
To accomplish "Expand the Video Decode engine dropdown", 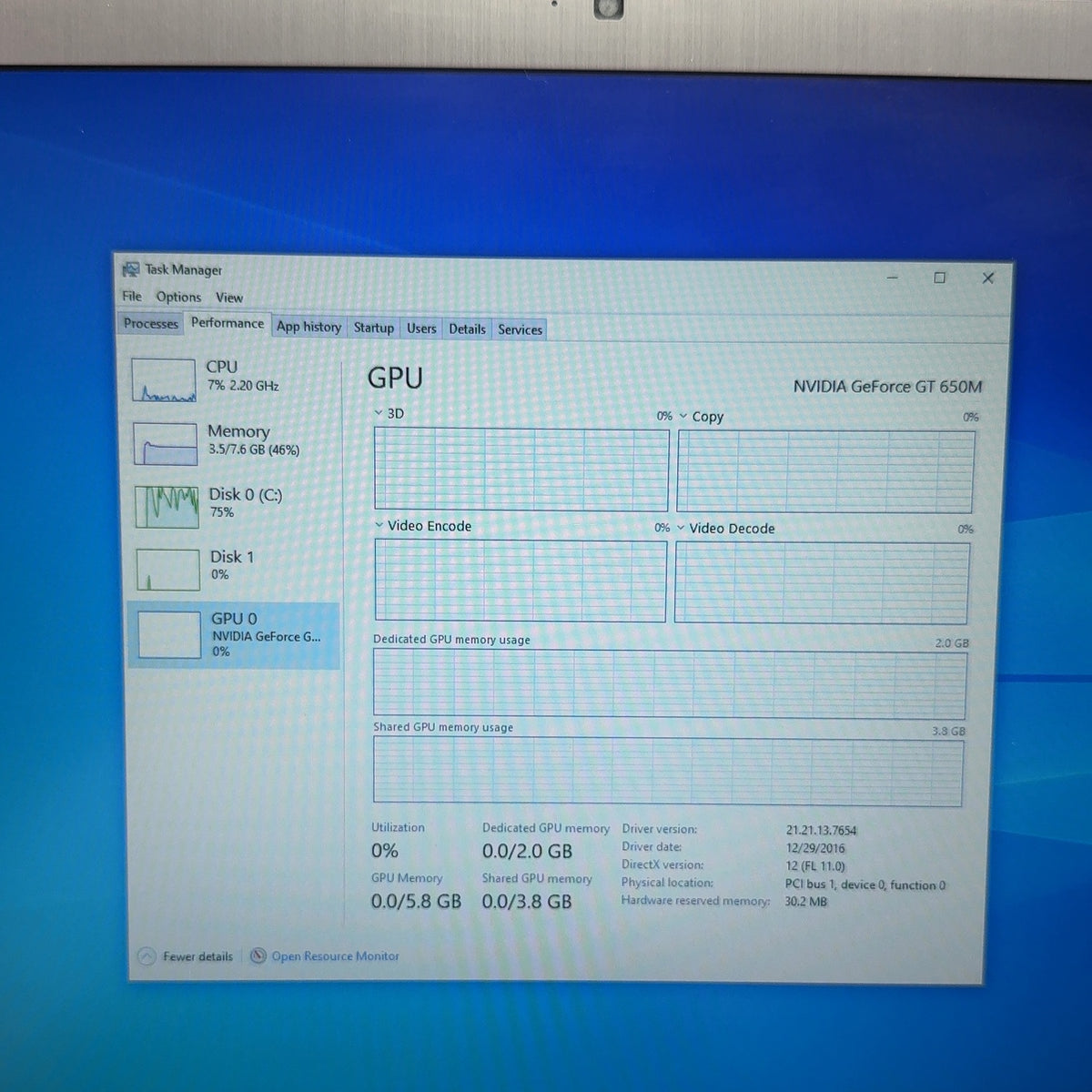I will (x=681, y=528).
